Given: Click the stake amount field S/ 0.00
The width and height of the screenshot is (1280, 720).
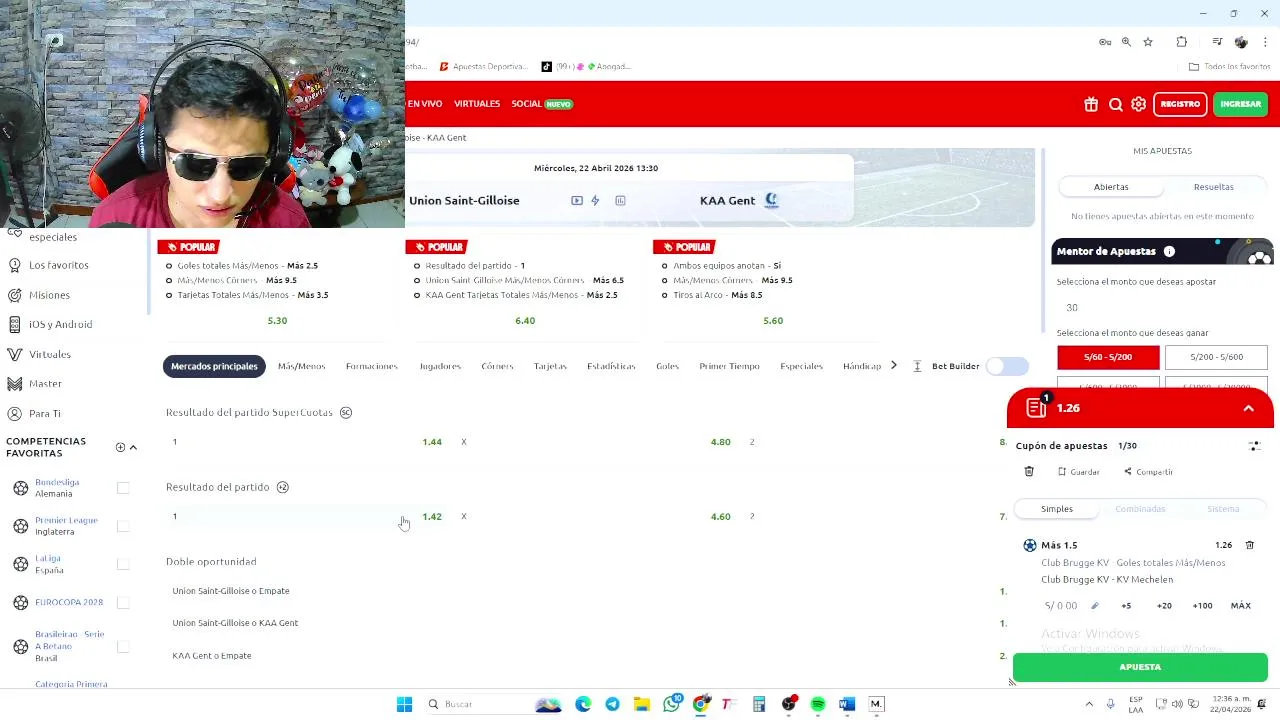Looking at the screenshot, I should [x=1061, y=606].
